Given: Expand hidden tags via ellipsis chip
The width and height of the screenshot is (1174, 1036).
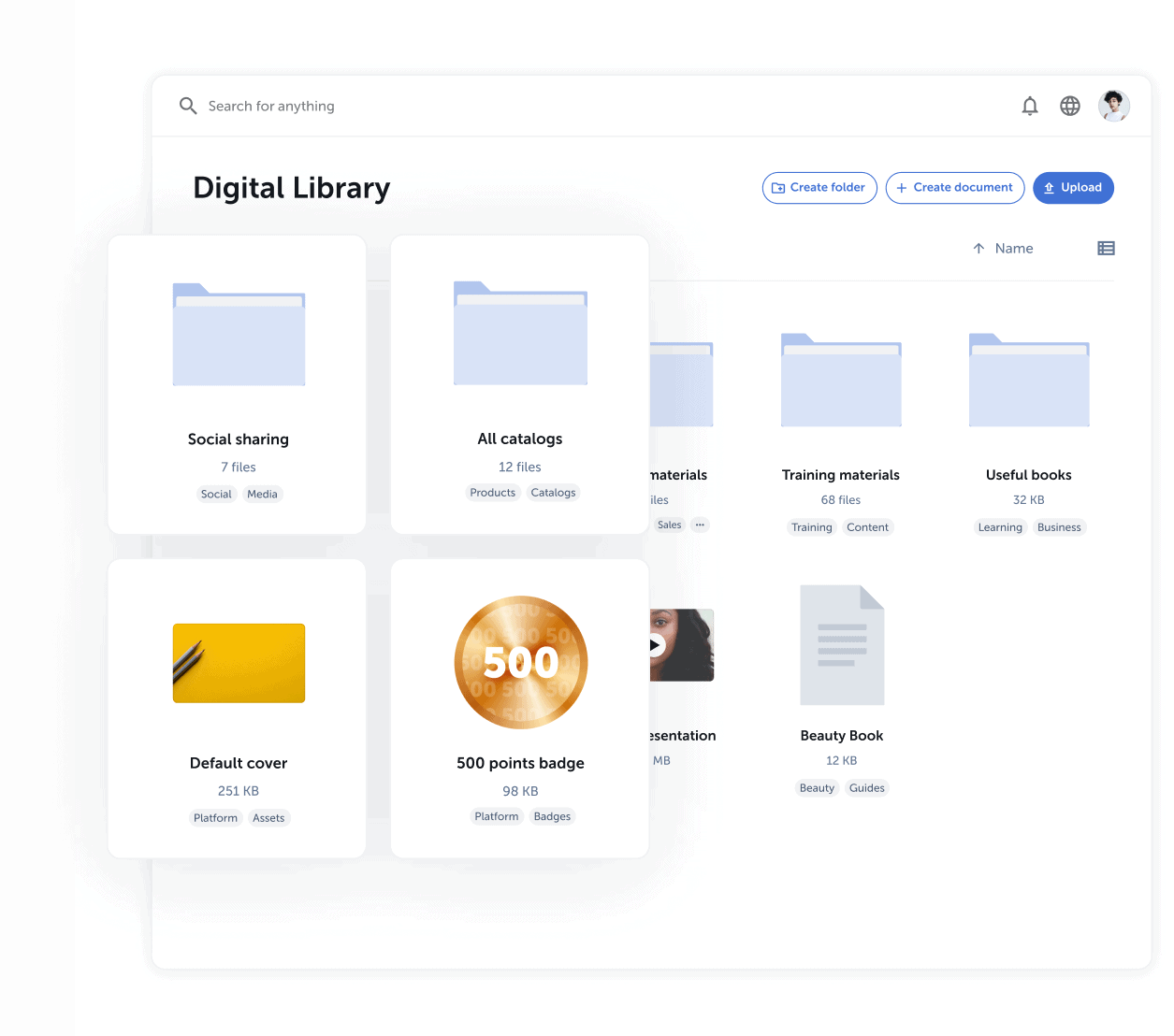Looking at the screenshot, I should pos(700,525).
